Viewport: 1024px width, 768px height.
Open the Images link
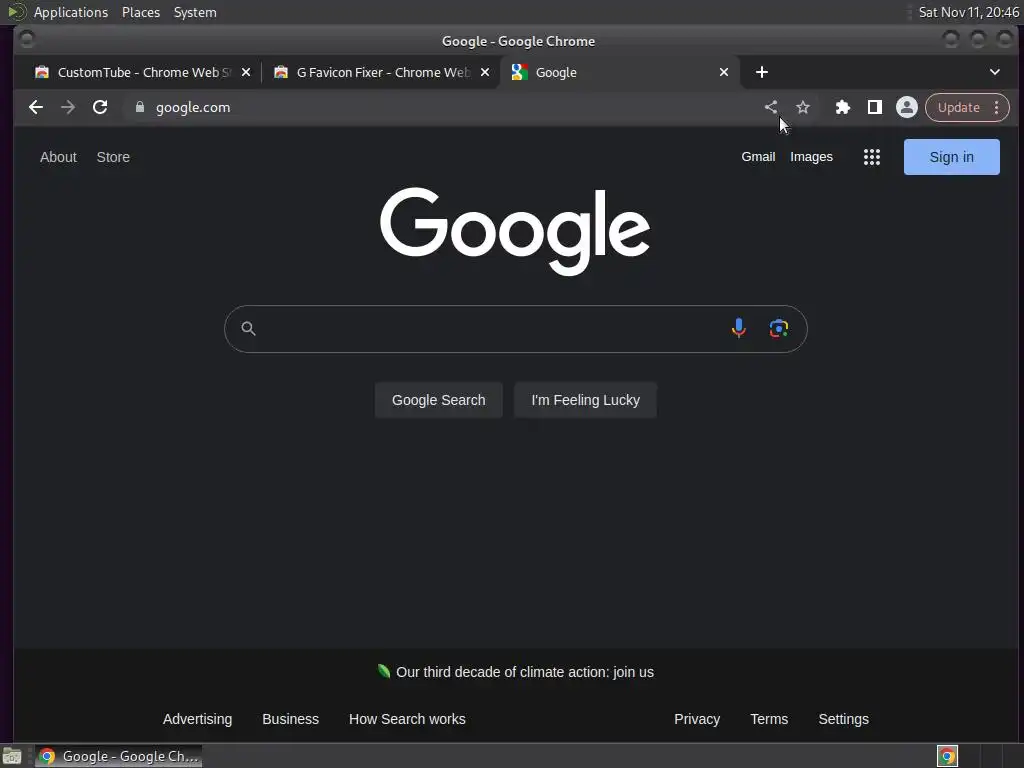811,157
